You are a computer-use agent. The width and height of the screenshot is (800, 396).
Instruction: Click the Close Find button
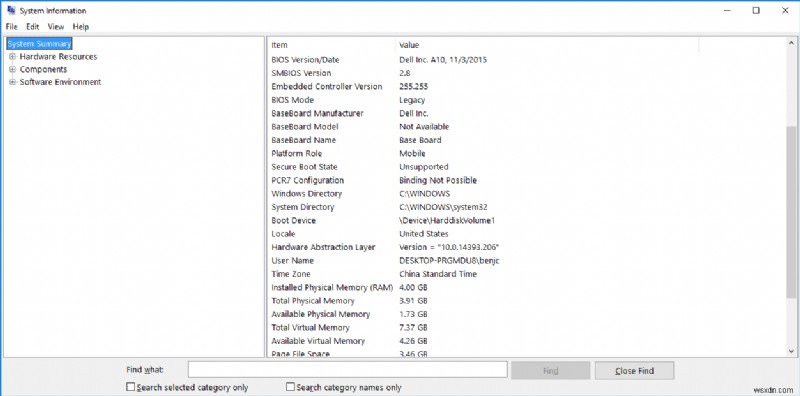(634, 370)
